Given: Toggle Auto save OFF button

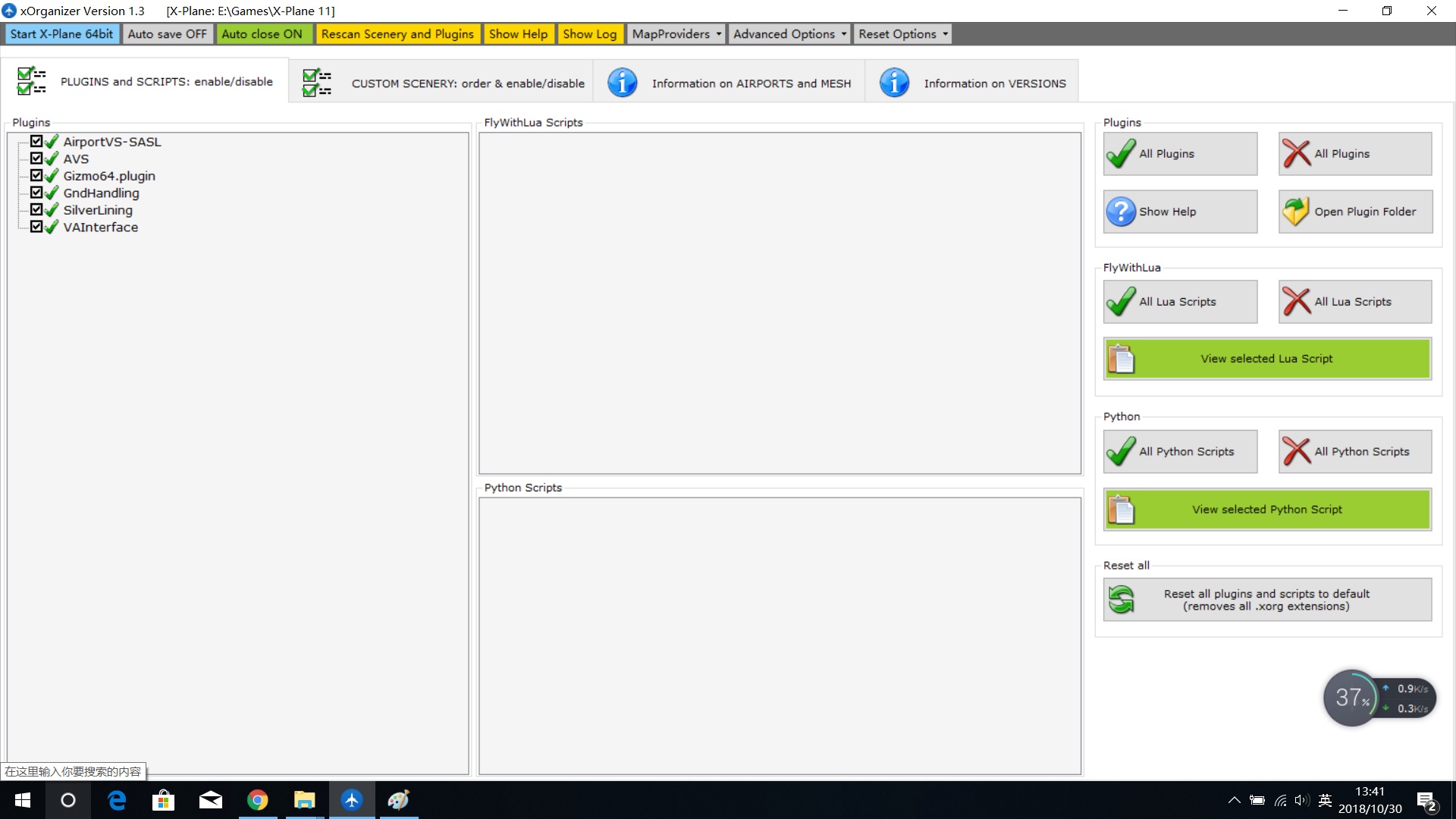Looking at the screenshot, I should (168, 34).
